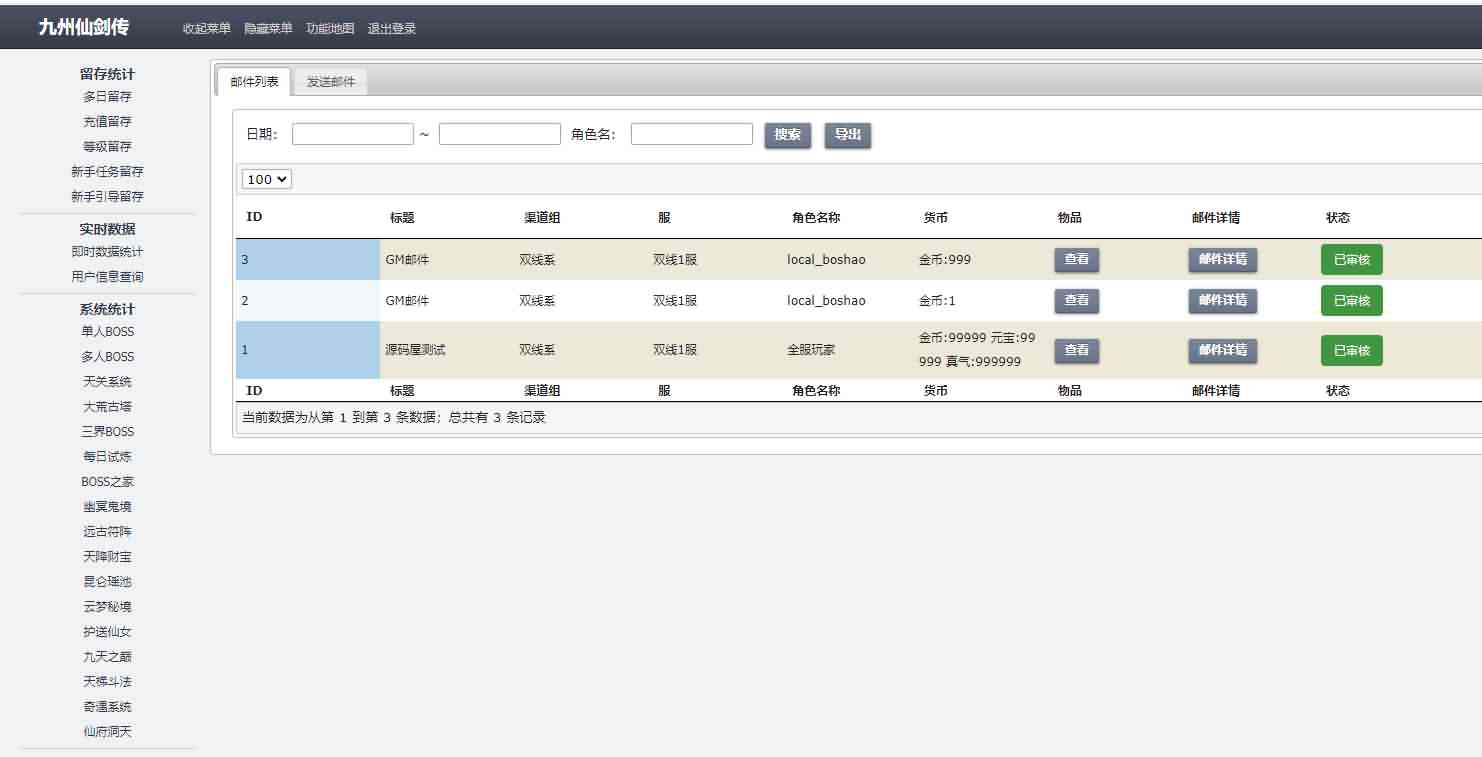Click the 角色名 input field

(694, 133)
